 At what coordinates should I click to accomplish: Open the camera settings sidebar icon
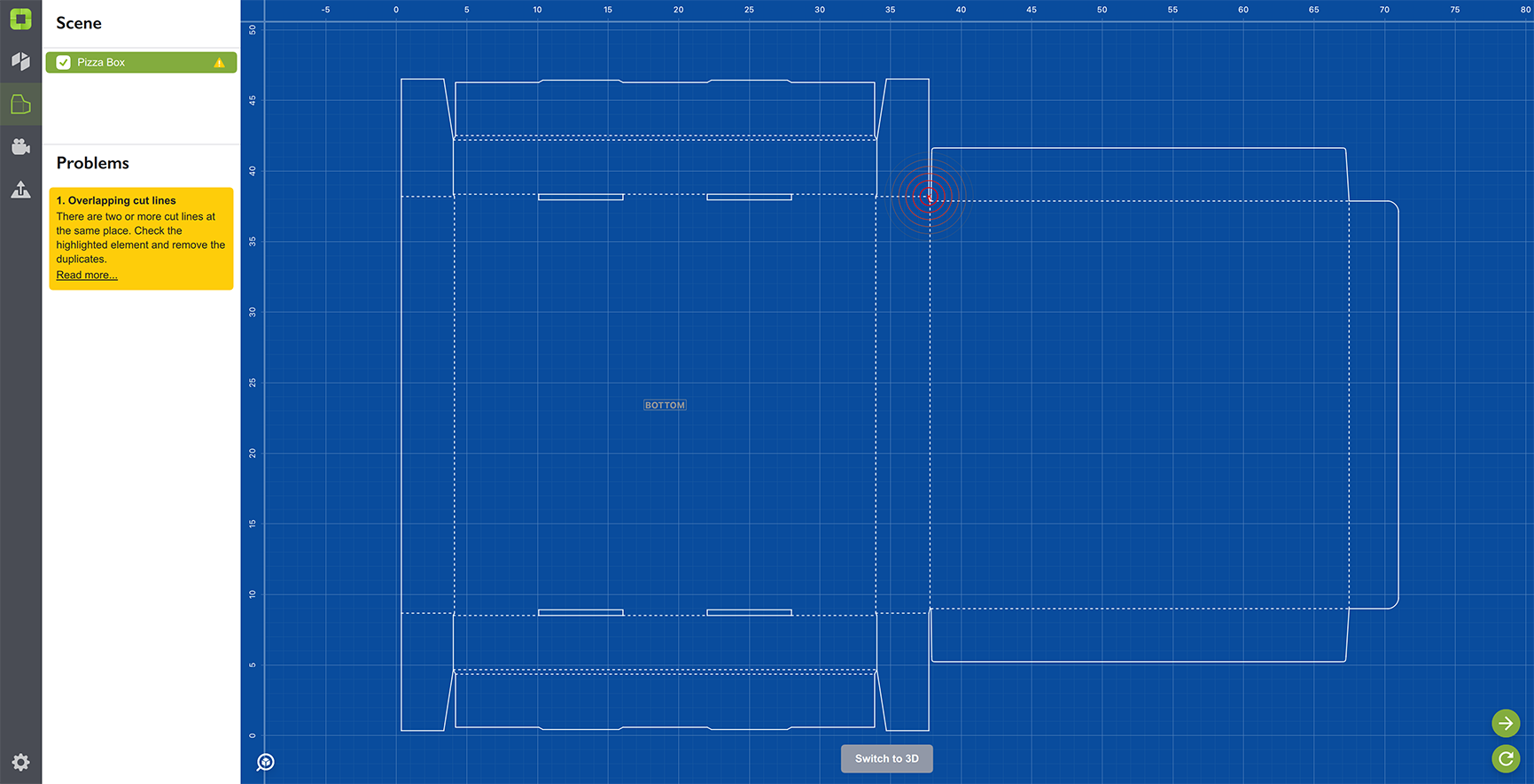(20, 146)
